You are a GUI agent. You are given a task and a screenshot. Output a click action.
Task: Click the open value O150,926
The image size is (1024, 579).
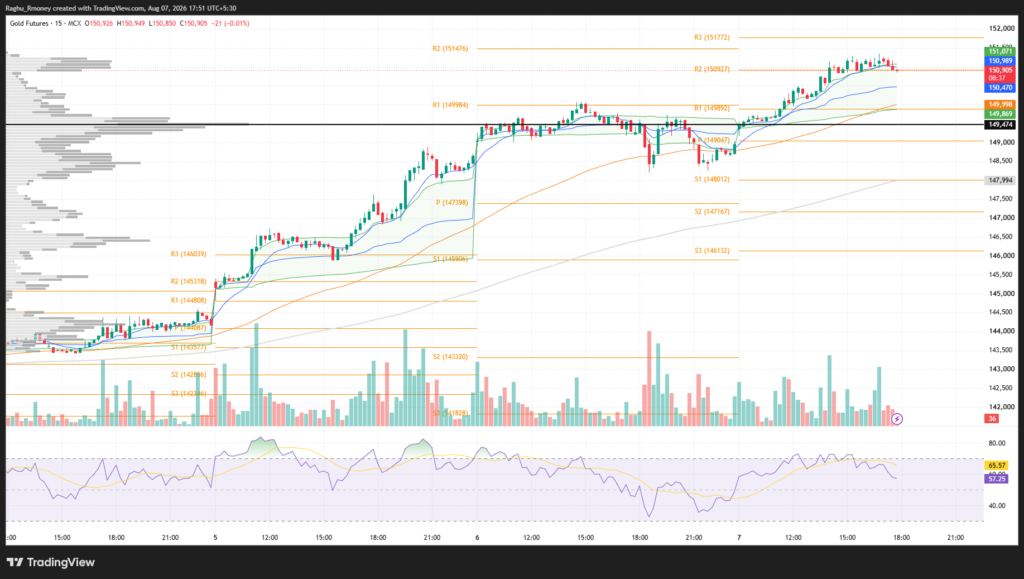tap(99, 23)
